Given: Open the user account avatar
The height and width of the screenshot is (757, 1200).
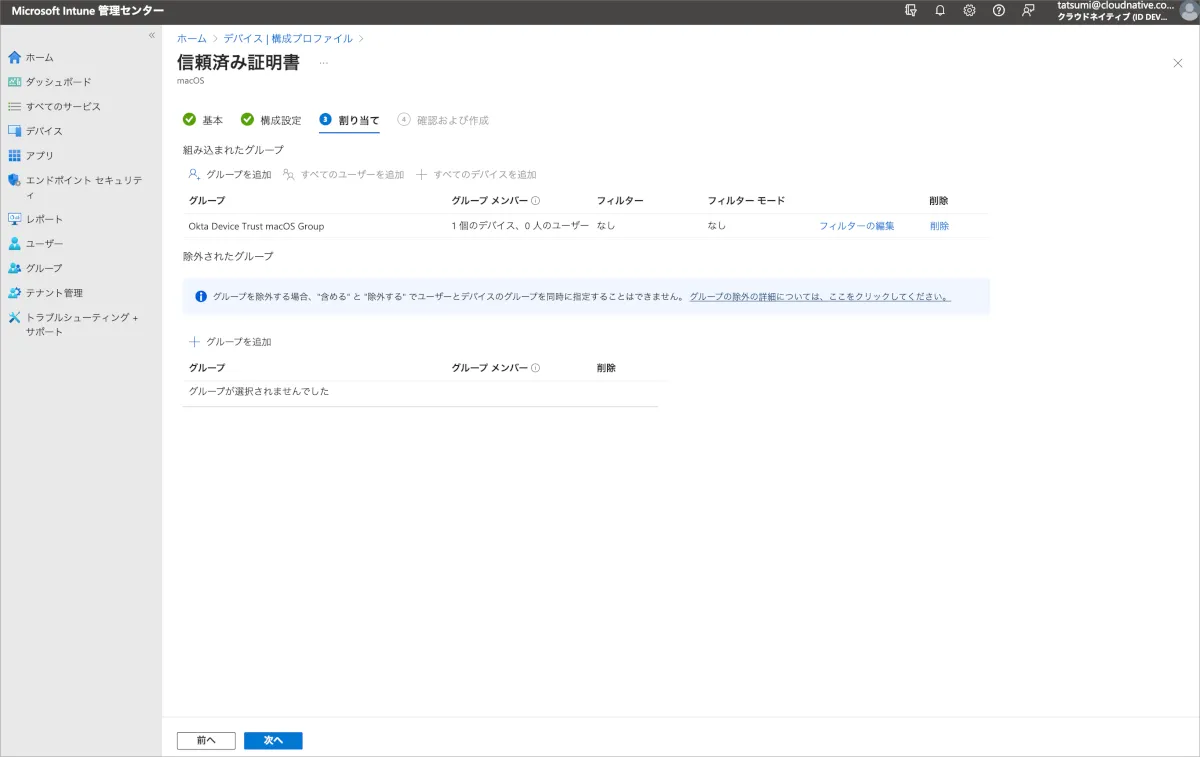Looking at the screenshot, I should click(1188, 11).
